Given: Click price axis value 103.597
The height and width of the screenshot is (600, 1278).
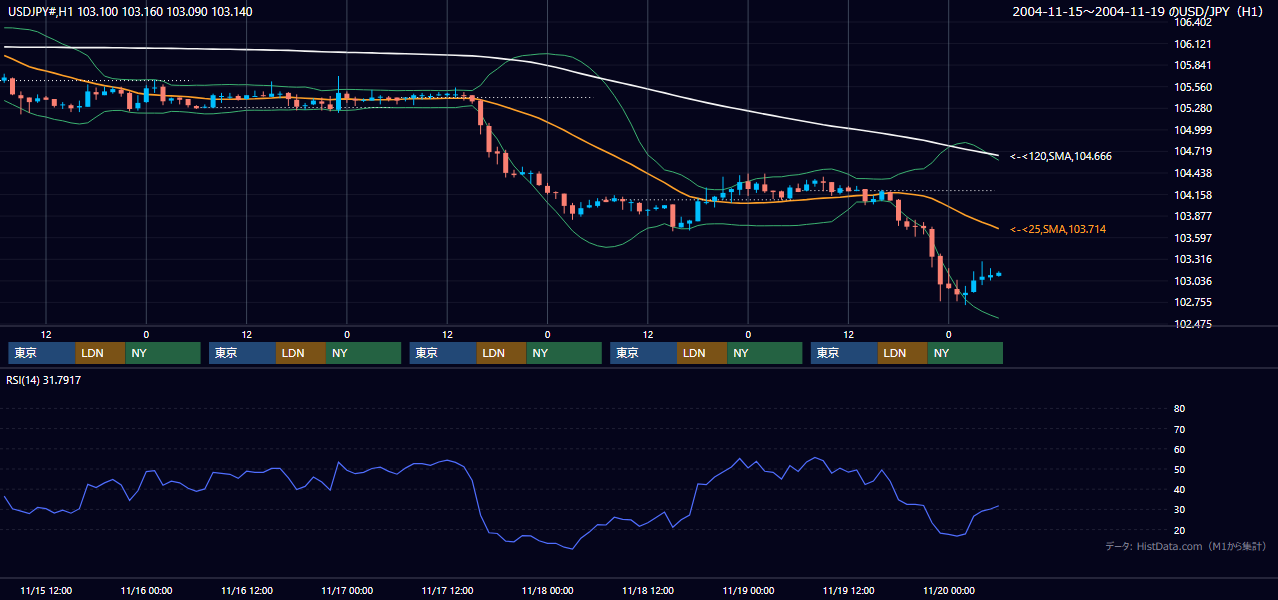Looking at the screenshot, I should (x=1191, y=238).
